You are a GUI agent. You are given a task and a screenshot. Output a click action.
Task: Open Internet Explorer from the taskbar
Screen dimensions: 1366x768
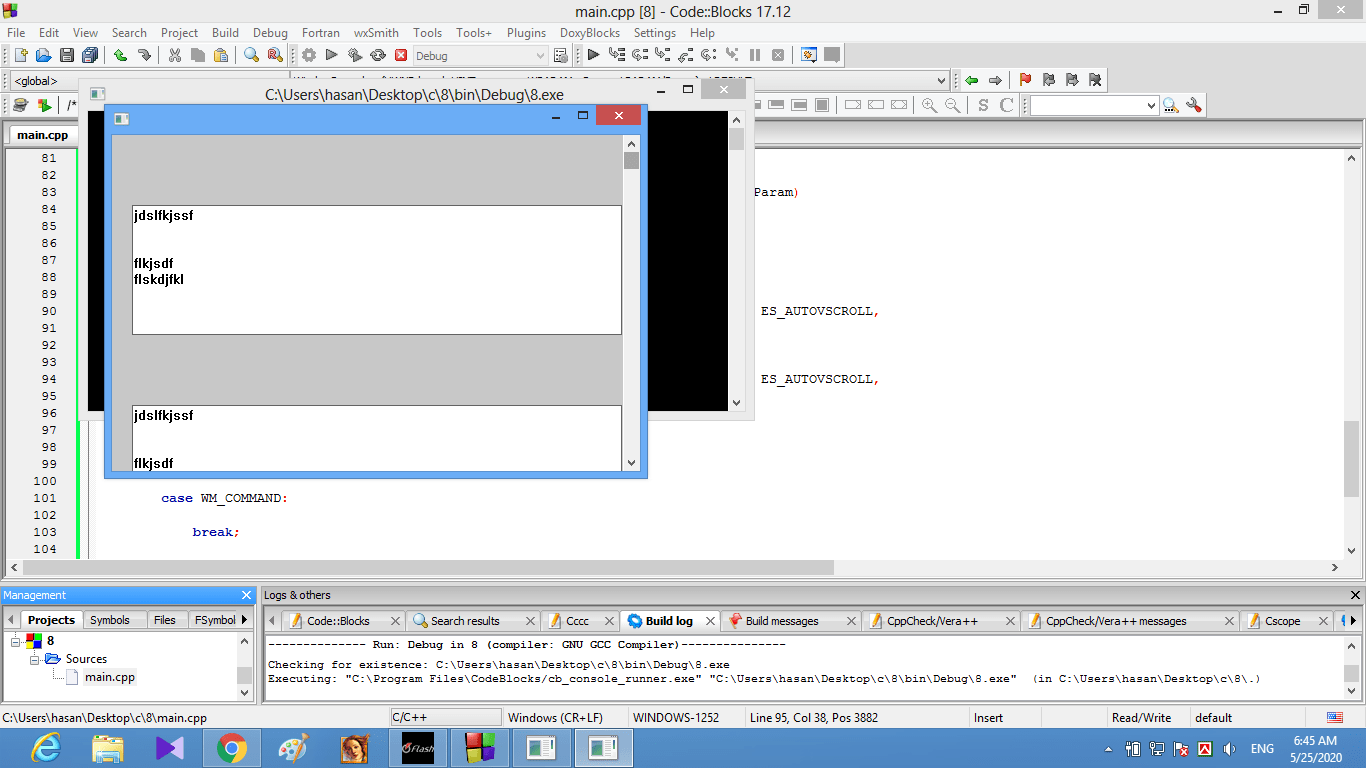[x=46, y=748]
